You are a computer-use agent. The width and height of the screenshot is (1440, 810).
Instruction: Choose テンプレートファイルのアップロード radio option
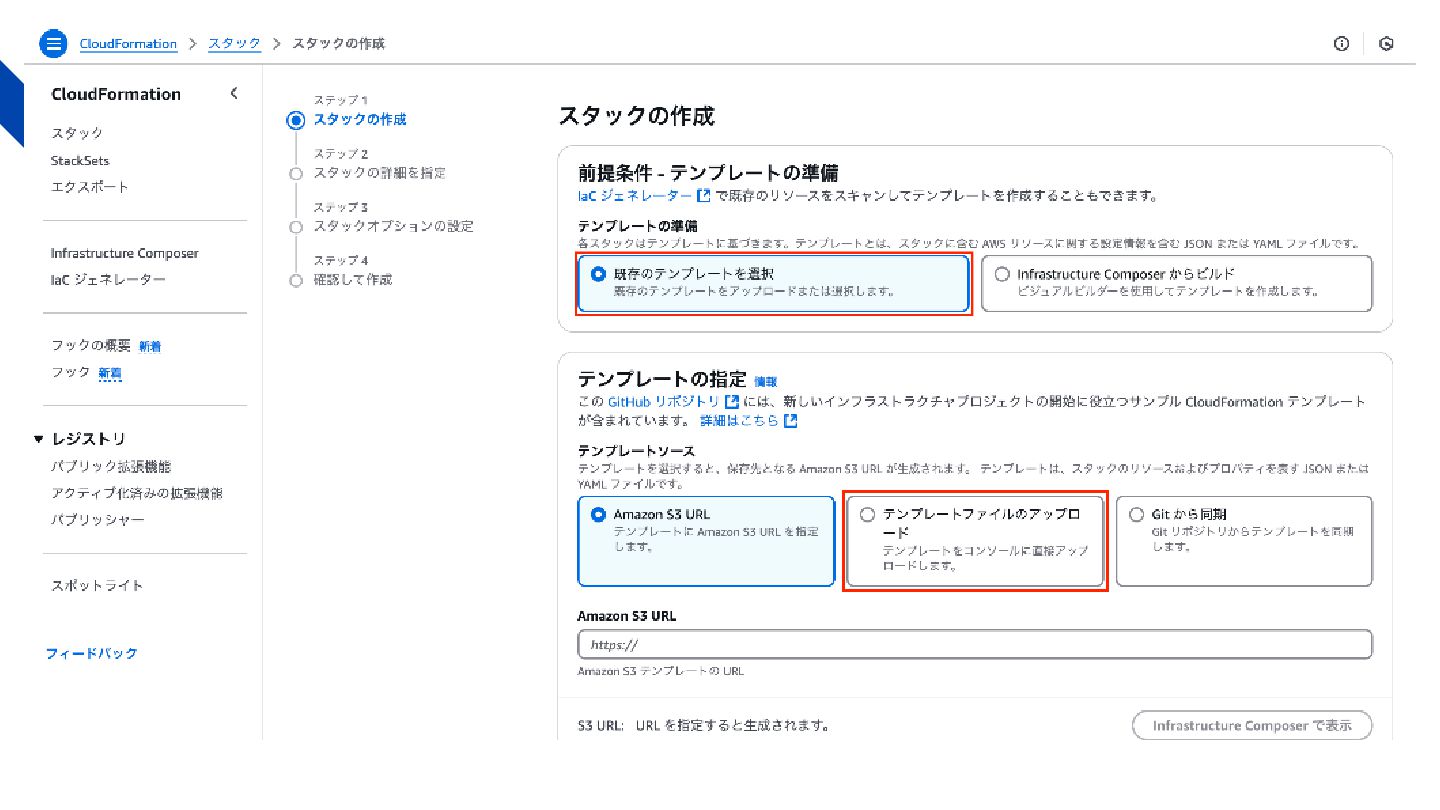click(x=867, y=514)
